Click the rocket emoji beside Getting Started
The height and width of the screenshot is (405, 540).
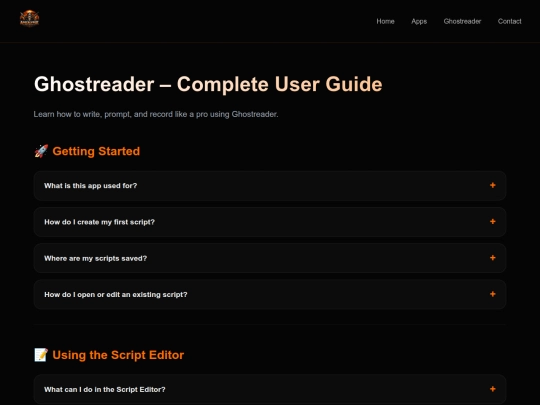[x=41, y=151]
